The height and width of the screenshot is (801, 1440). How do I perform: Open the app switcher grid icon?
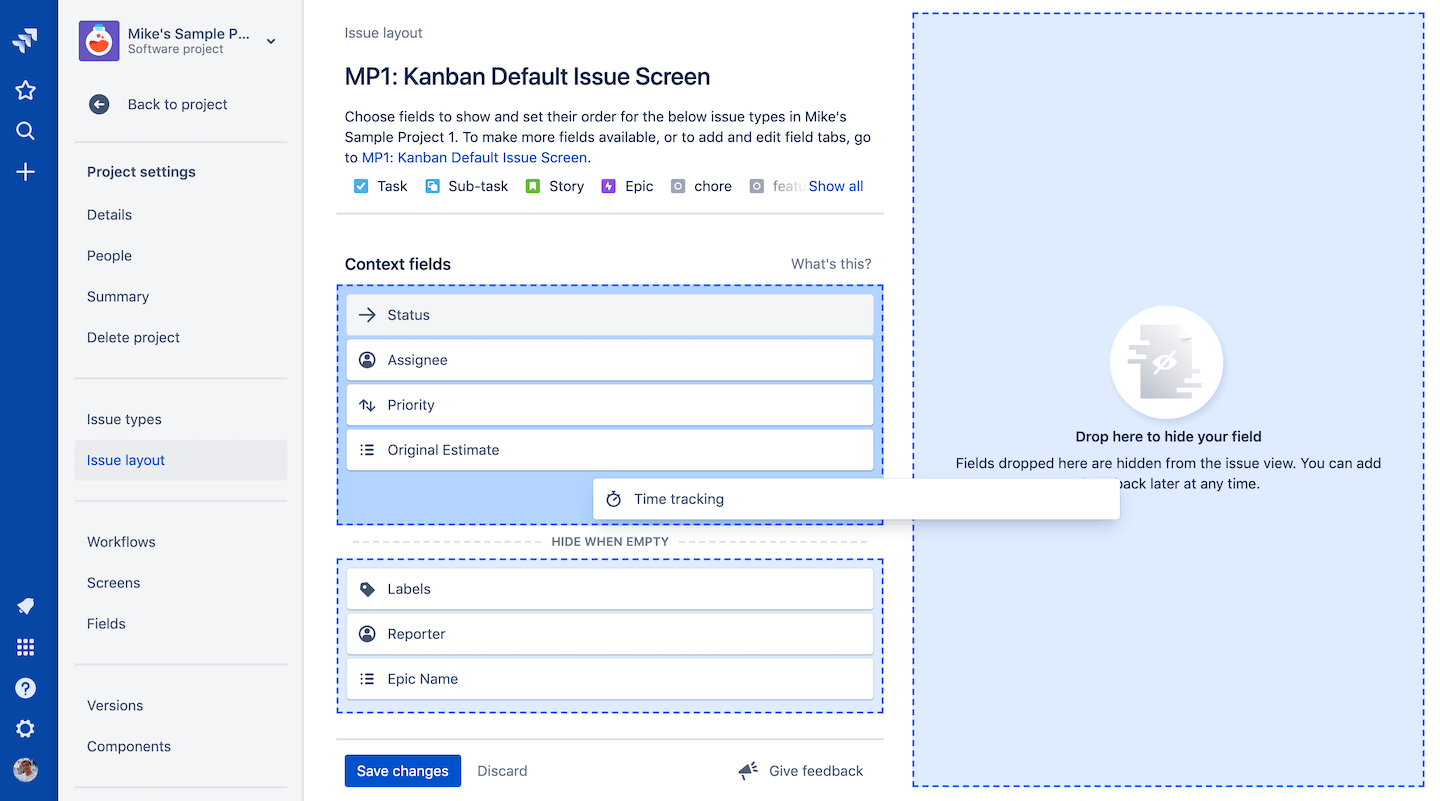click(26, 647)
